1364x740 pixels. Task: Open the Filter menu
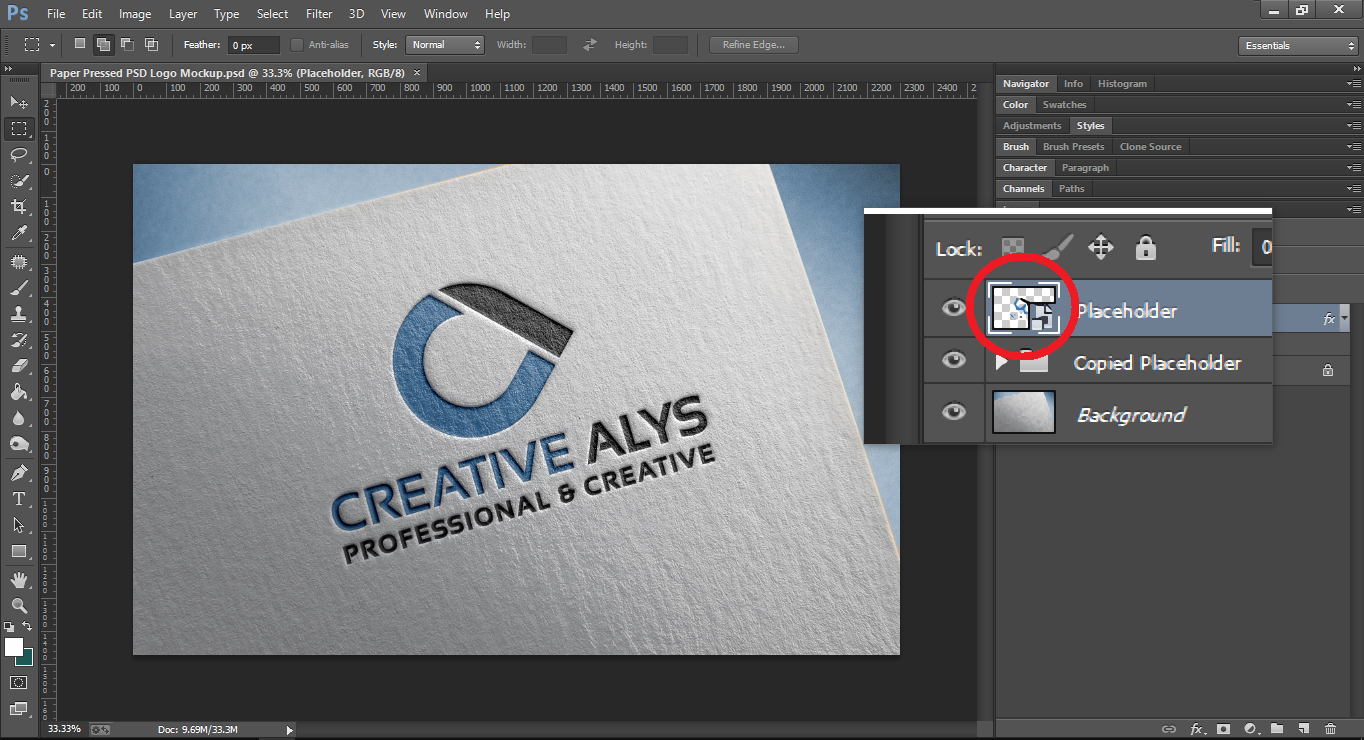[319, 14]
